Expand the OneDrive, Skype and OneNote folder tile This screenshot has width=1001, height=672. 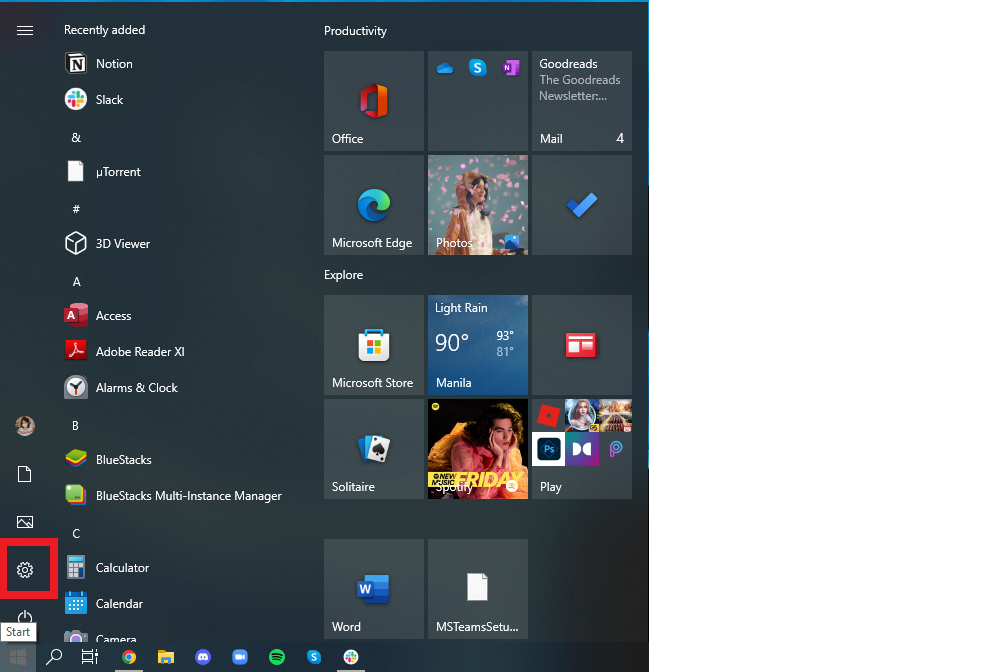[x=478, y=101]
